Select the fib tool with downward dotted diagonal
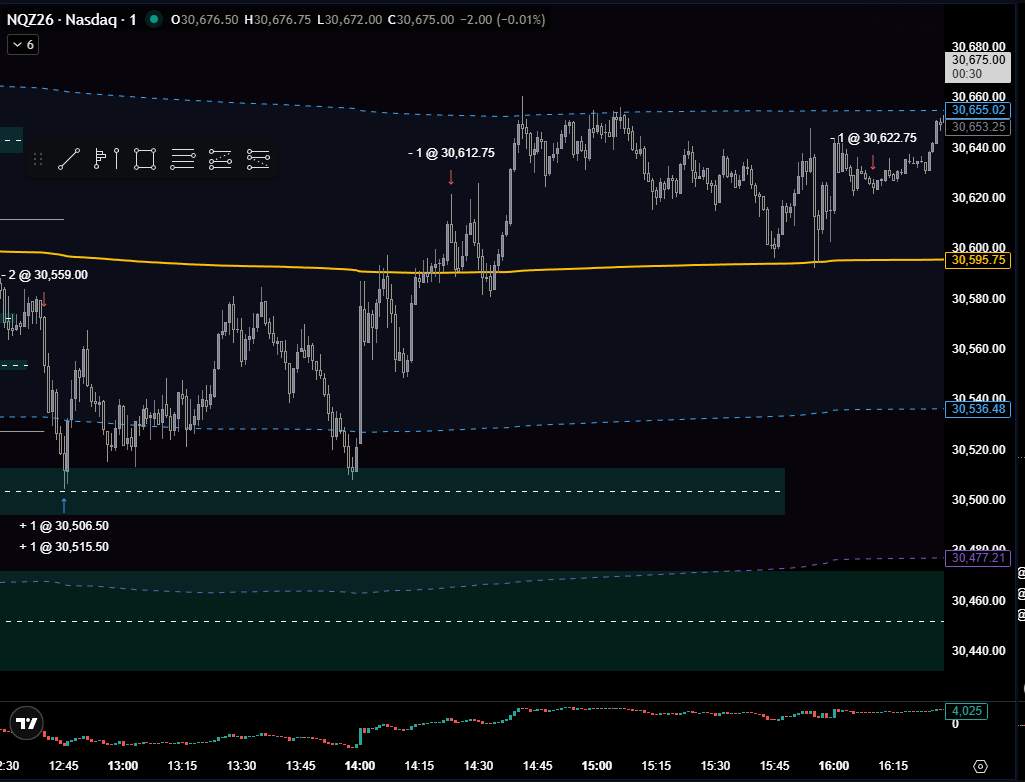The height and width of the screenshot is (782, 1025). [x=258, y=159]
